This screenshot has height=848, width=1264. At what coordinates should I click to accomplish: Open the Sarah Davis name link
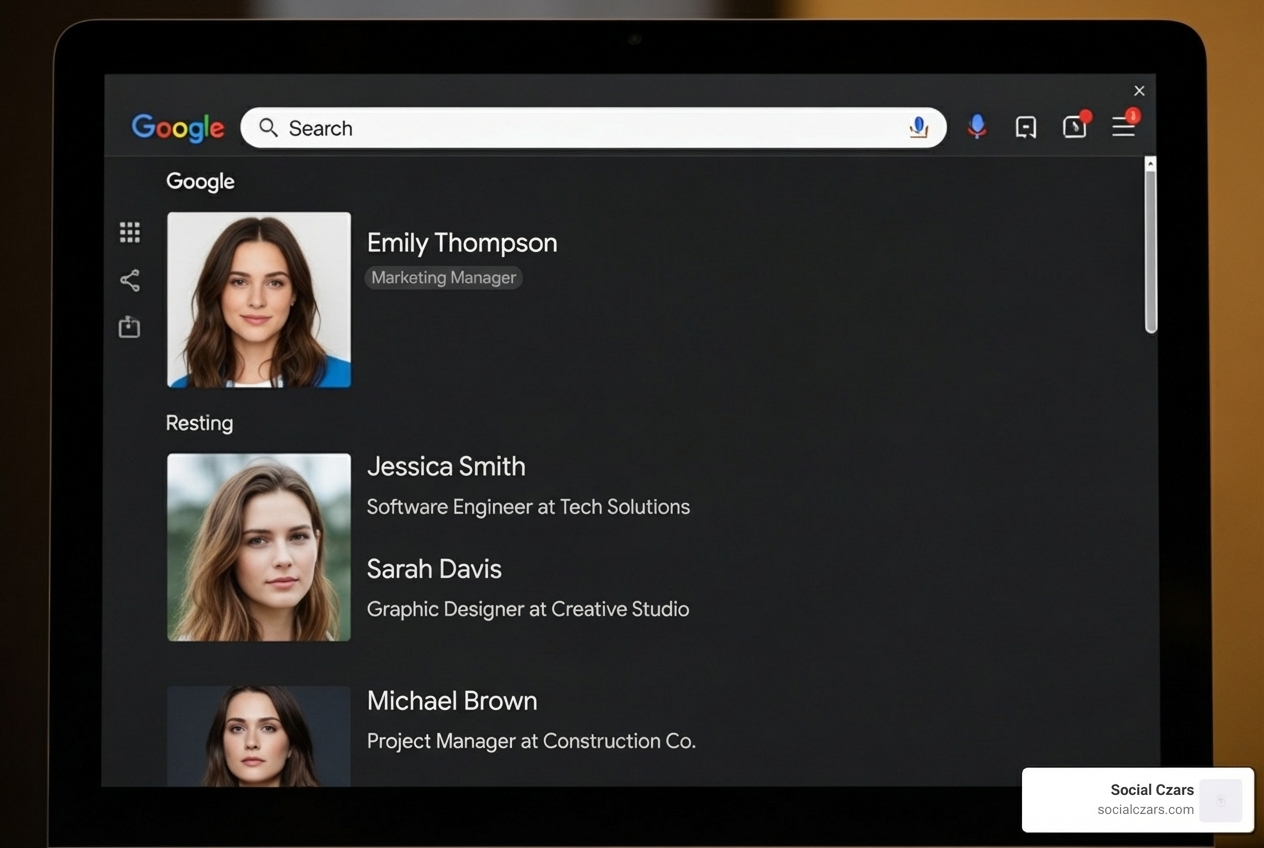click(x=434, y=569)
